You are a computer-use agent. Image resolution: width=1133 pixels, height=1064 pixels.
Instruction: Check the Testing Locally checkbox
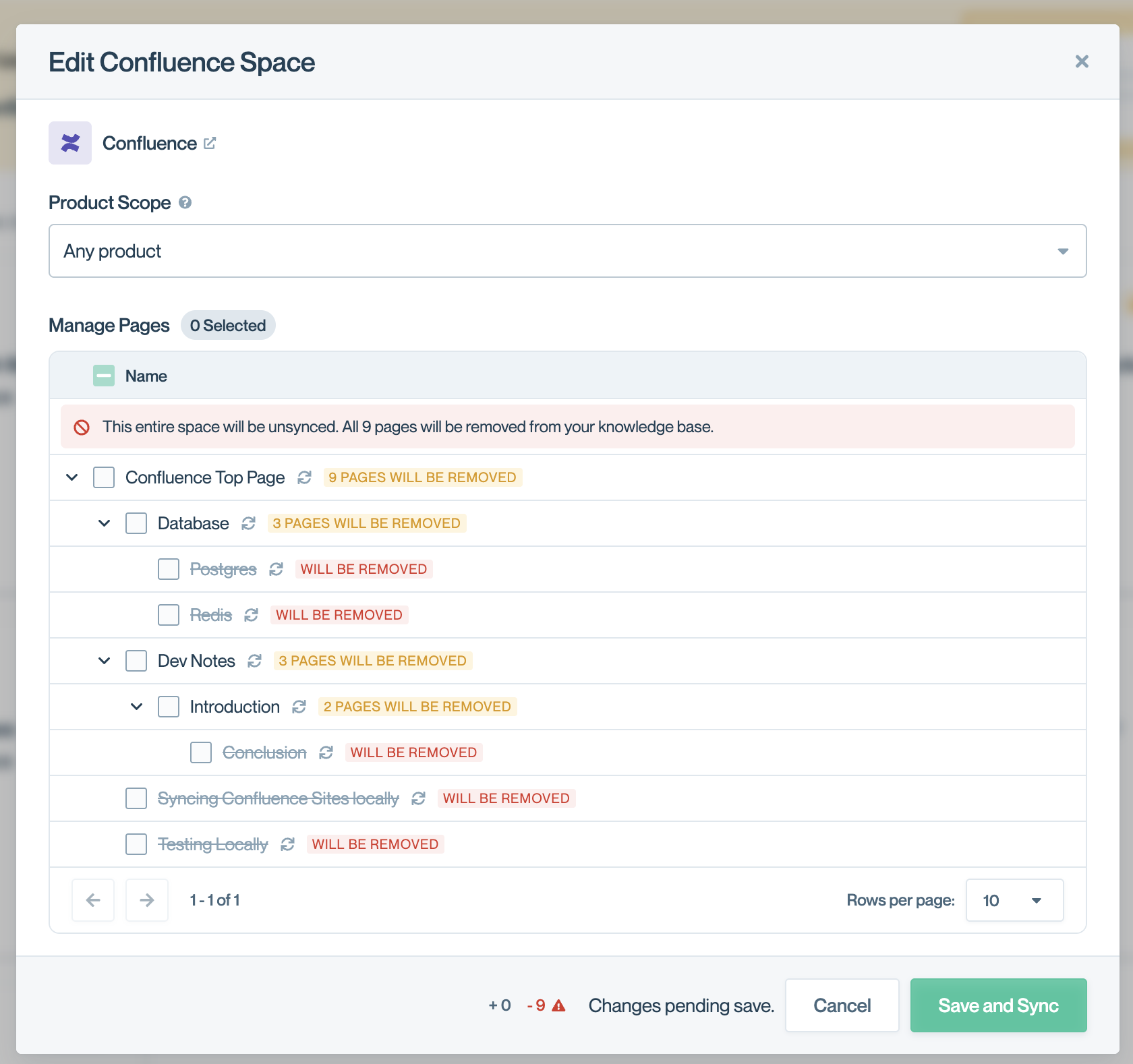click(136, 844)
